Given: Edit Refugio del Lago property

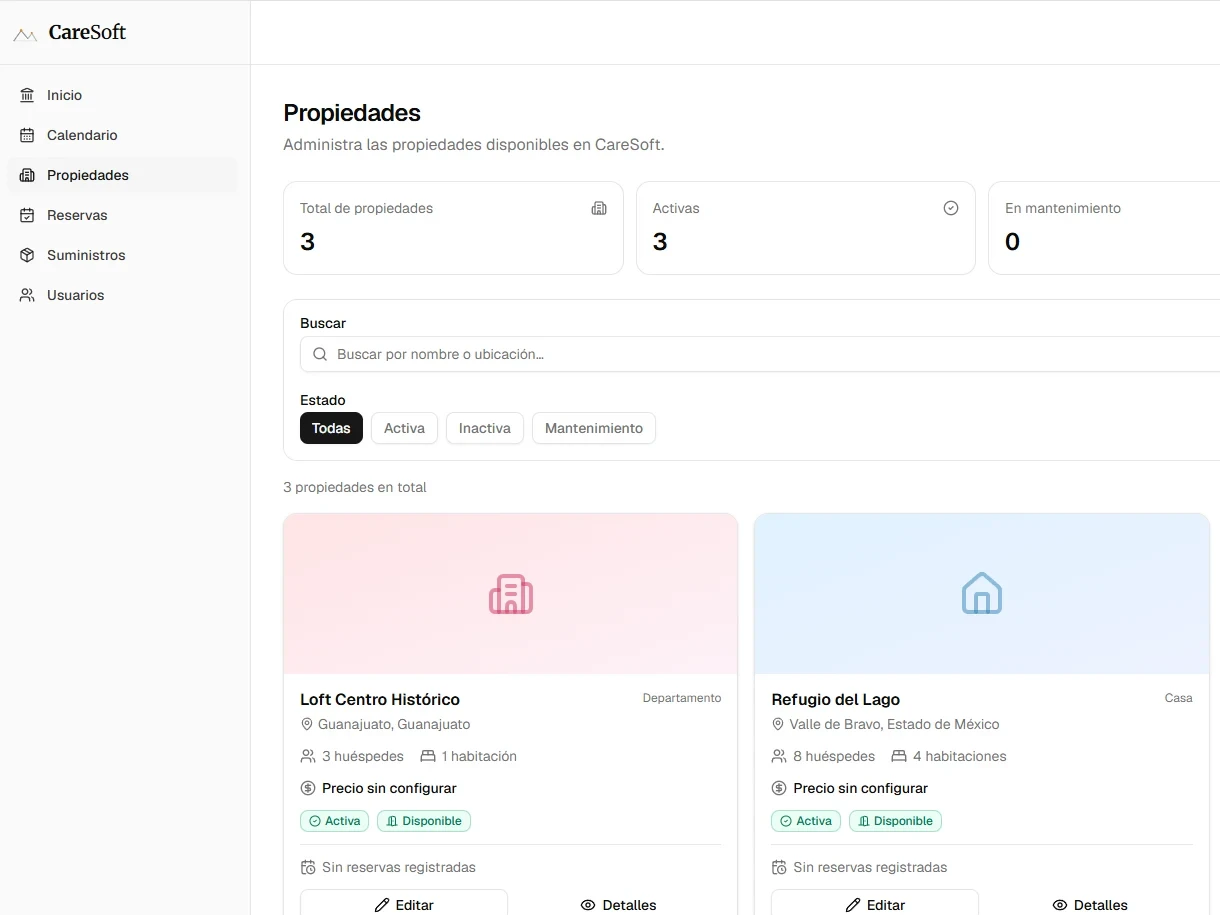Looking at the screenshot, I should (875, 903).
